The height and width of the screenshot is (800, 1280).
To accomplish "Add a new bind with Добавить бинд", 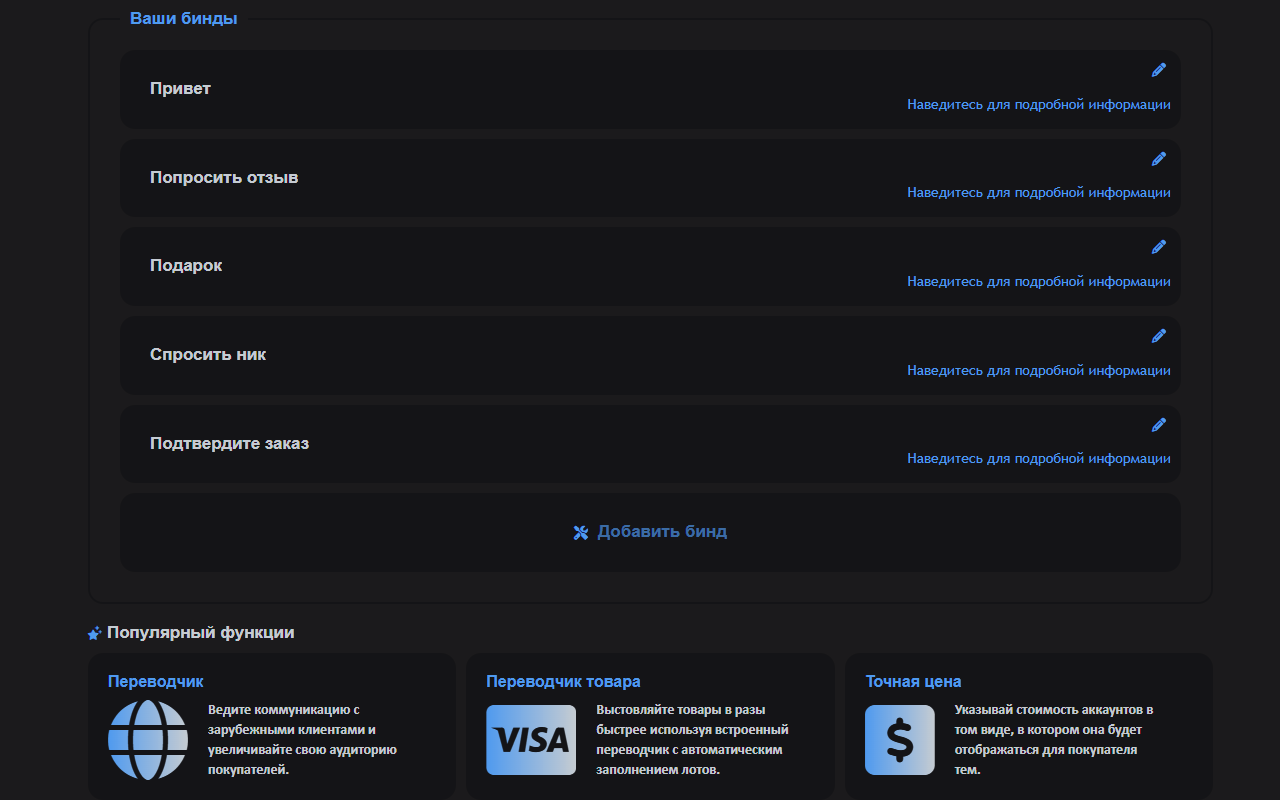I will (x=650, y=532).
